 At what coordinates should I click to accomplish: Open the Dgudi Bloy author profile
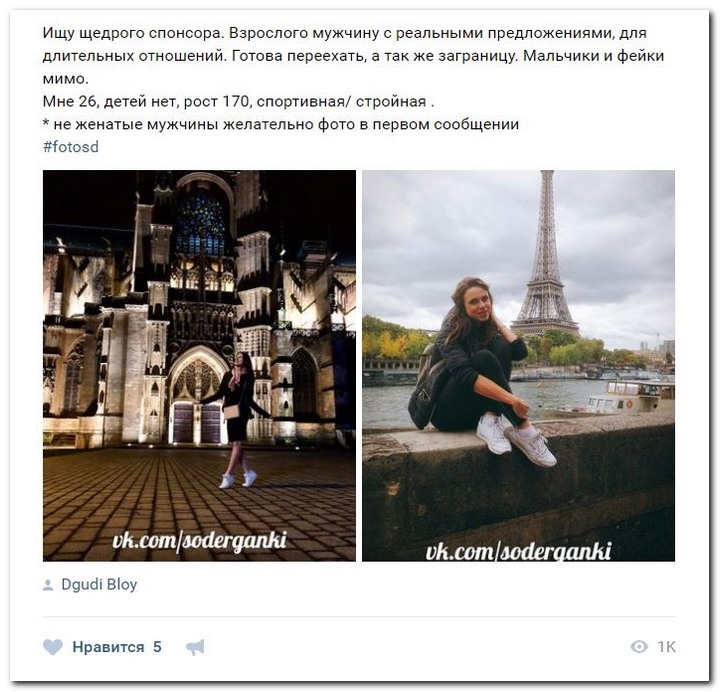click(x=99, y=584)
